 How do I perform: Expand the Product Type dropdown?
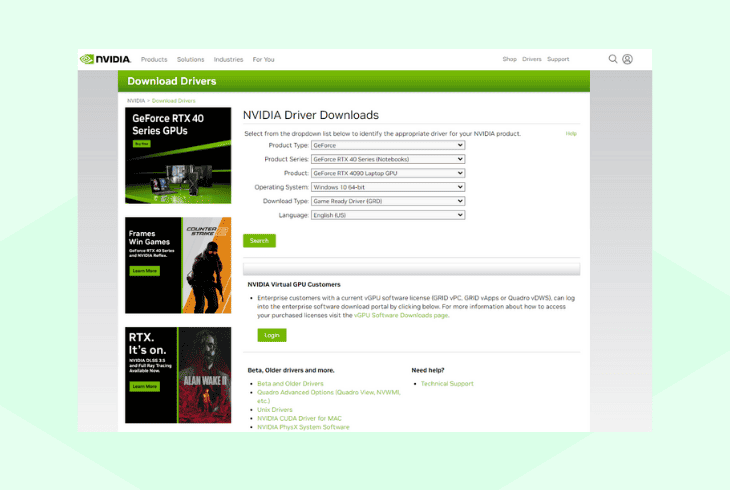[388, 145]
